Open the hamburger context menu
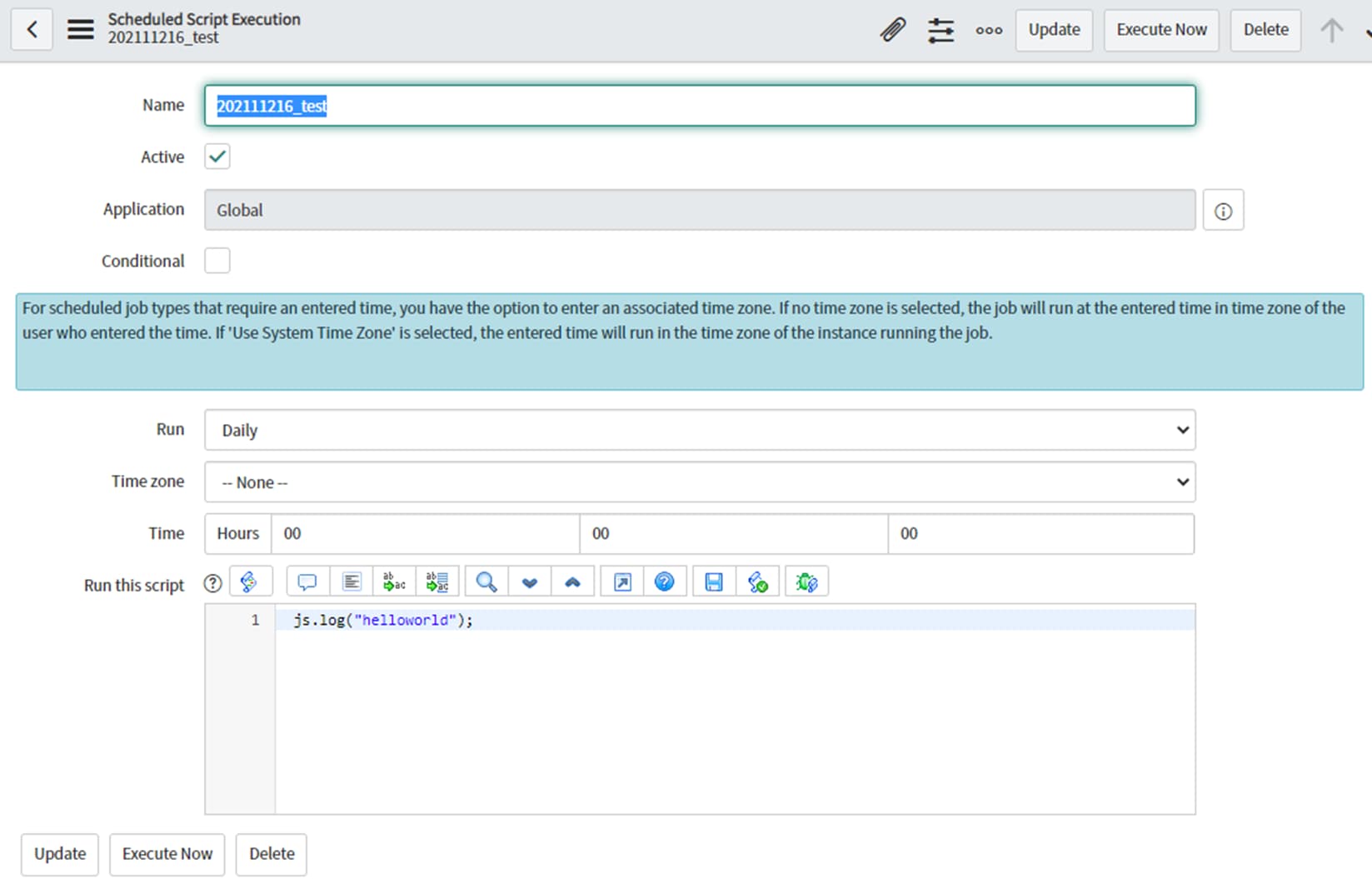 coord(81,28)
